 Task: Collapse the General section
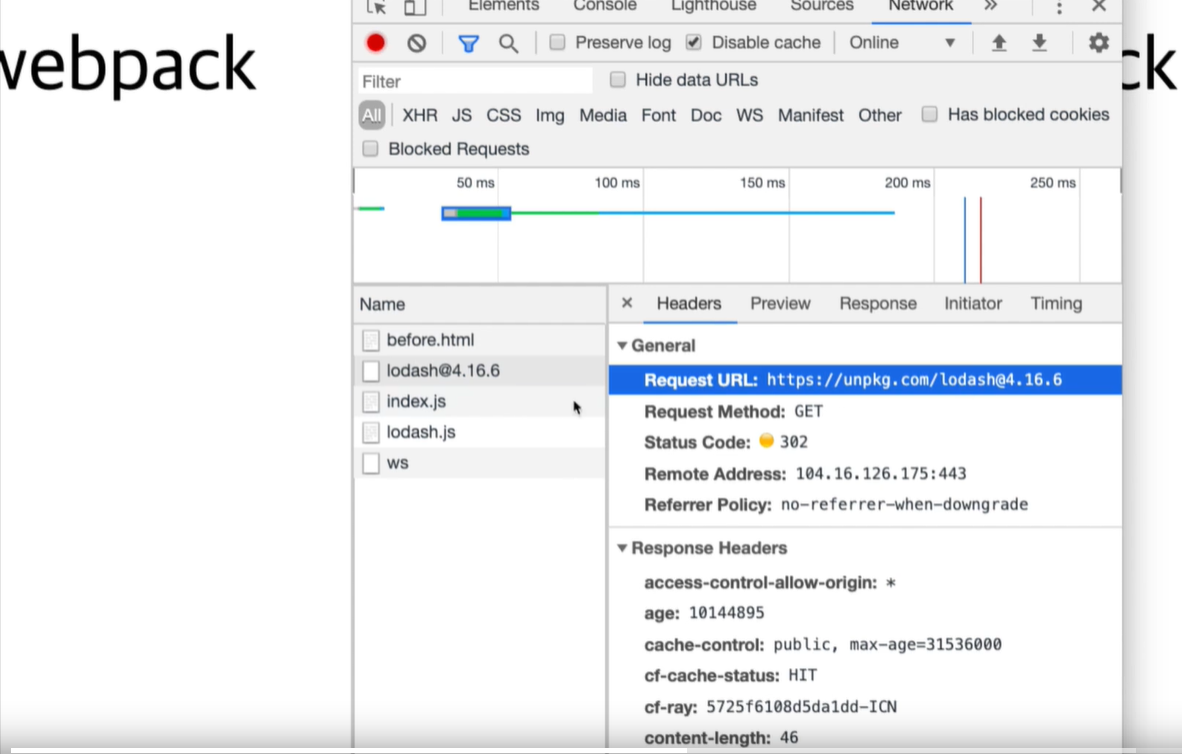click(622, 346)
